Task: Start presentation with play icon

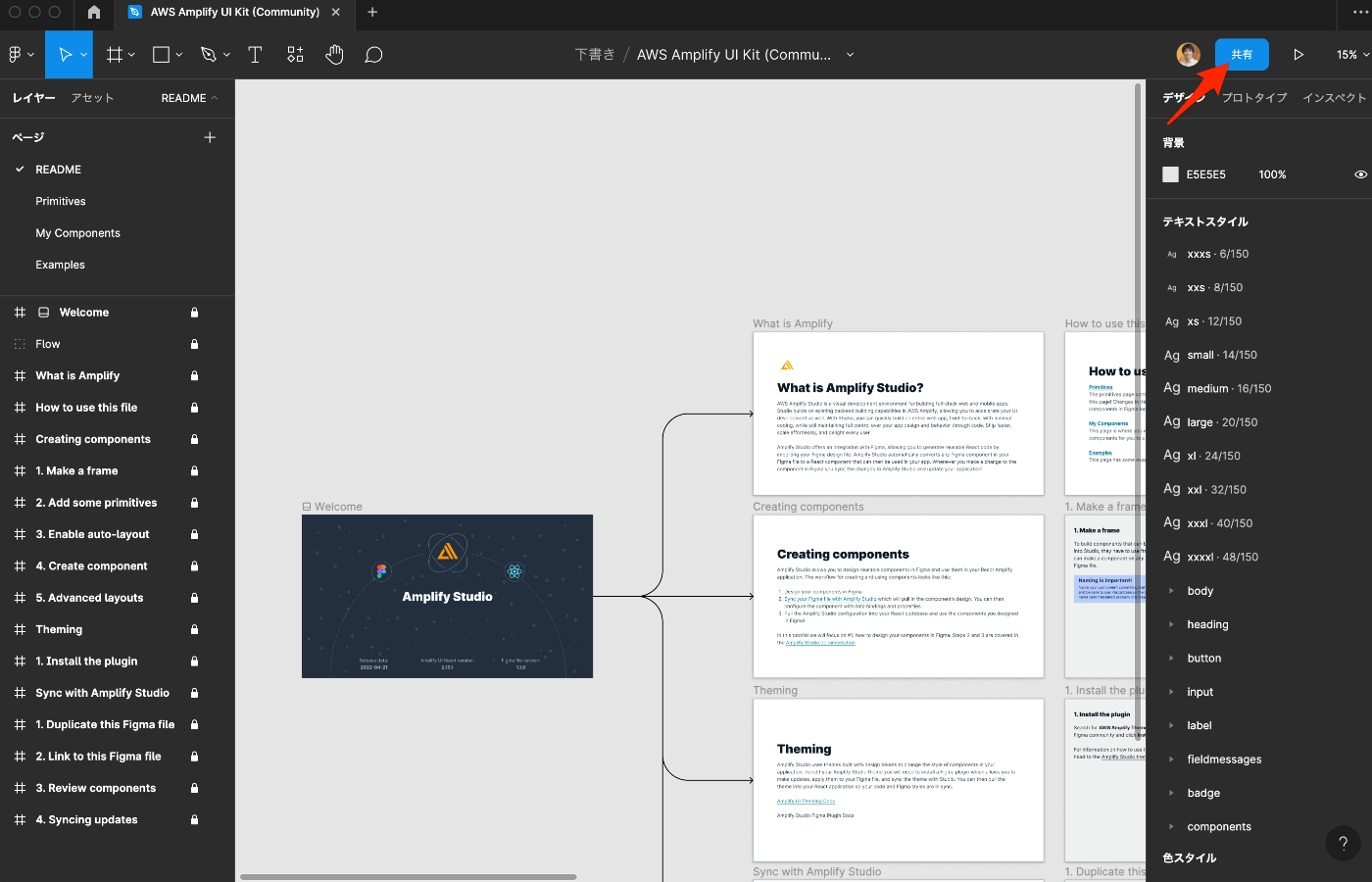Action: click(1298, 55)
